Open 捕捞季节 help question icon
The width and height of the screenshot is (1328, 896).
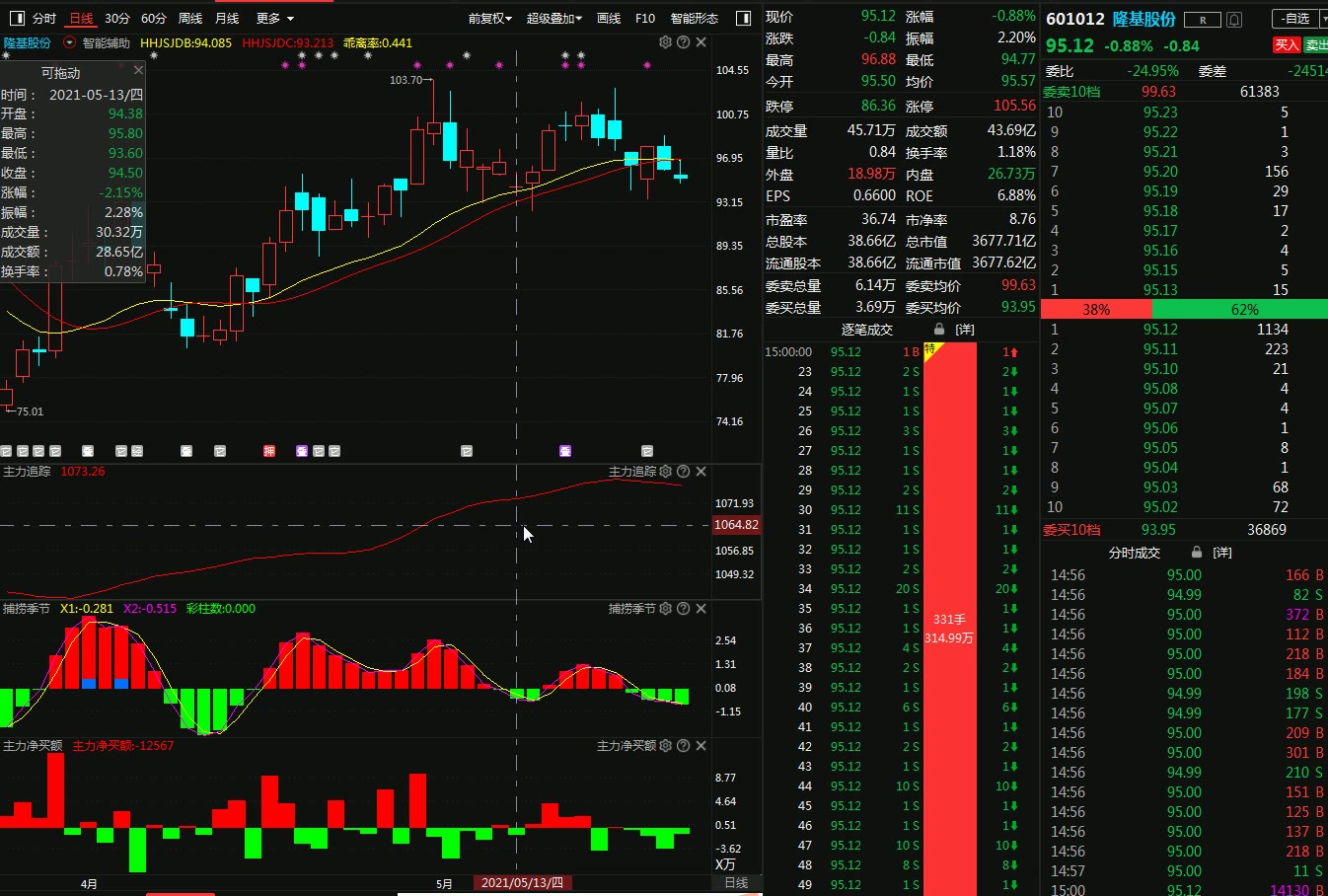pyautogui.click(x=683, y=609)
